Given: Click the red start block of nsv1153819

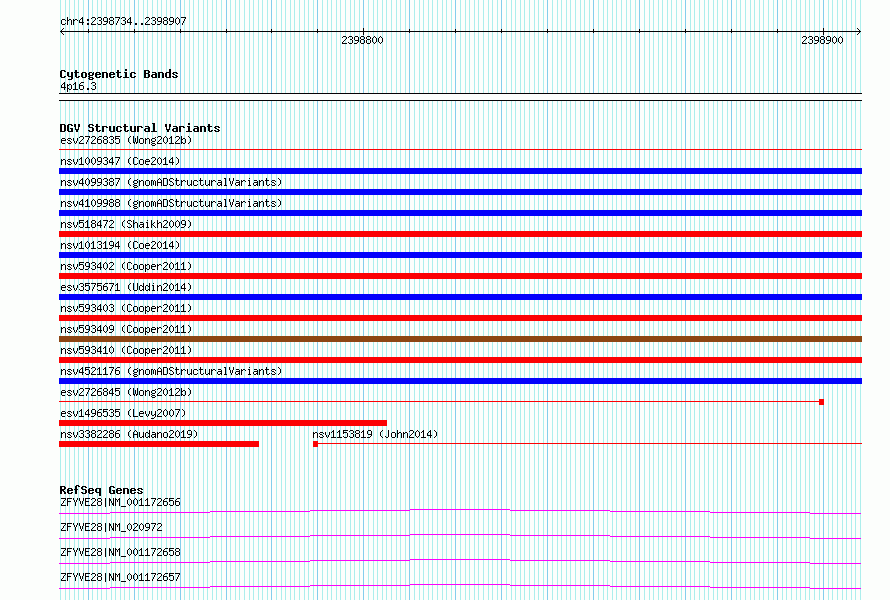Looking at the screenshot, I should [x=316, y=444].
